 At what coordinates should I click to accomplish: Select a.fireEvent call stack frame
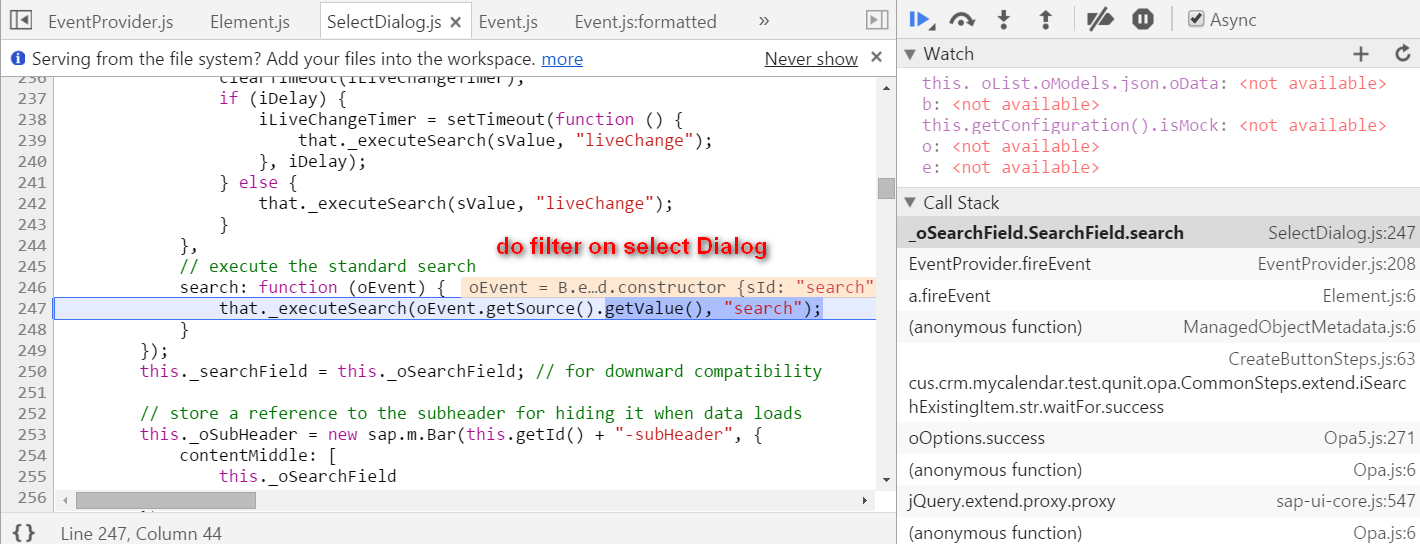point(1158,296)
